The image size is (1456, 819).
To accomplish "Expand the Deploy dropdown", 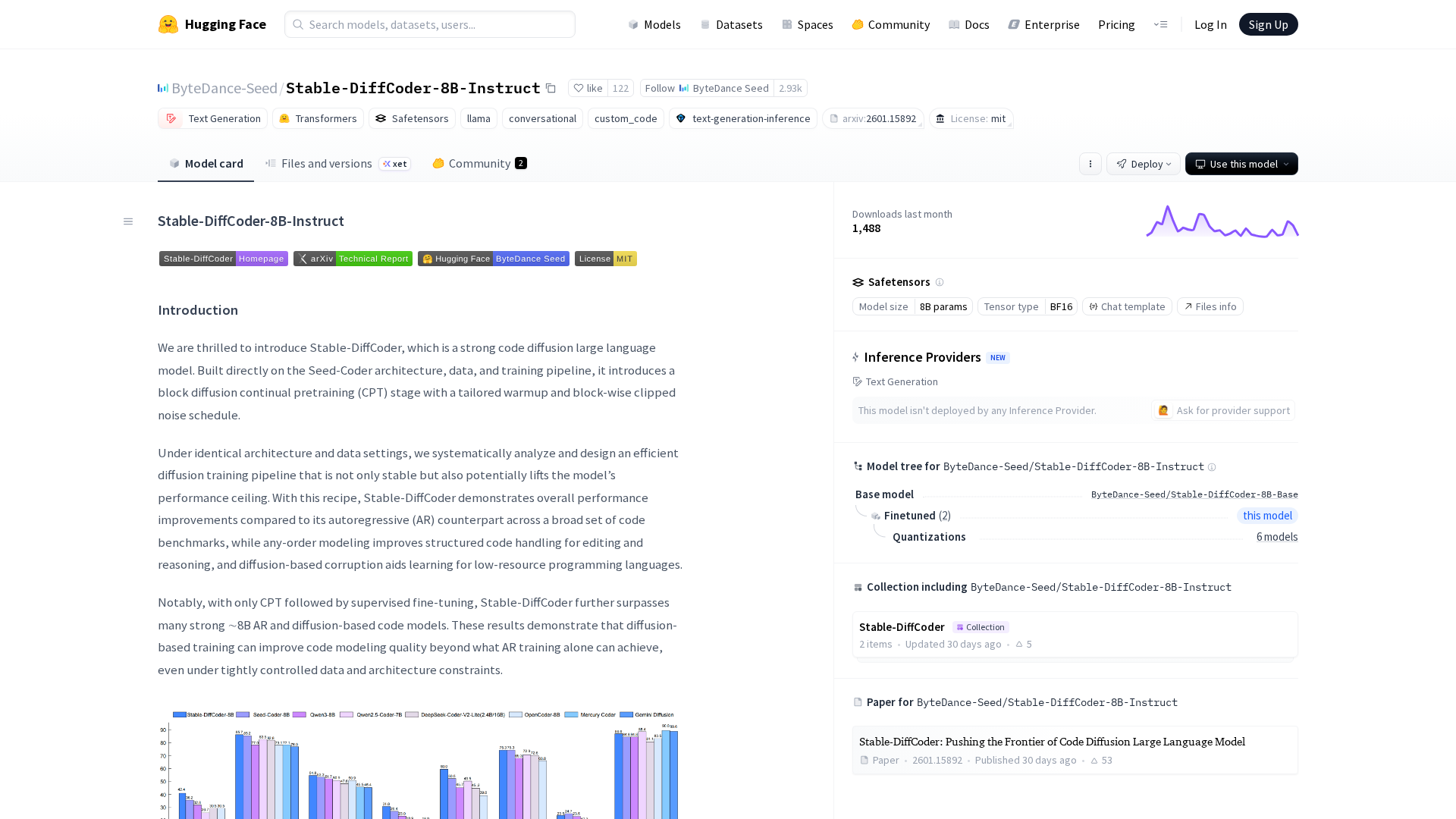I will tap(1143, 164).
